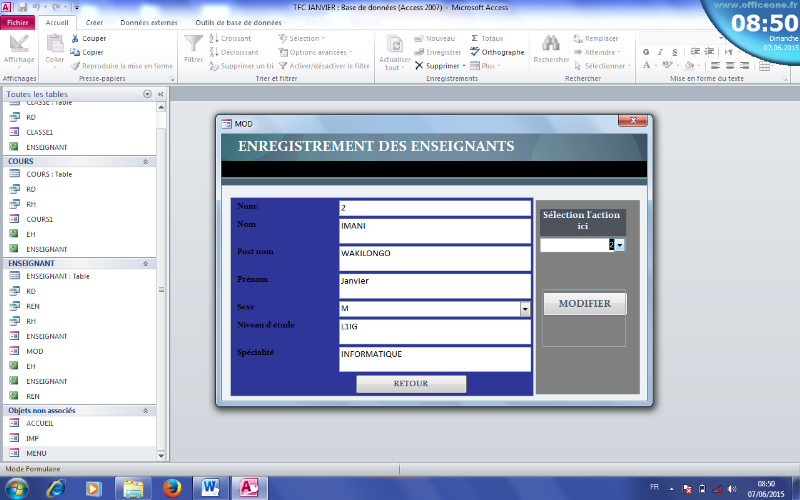
Task: Click Nouveau record command
Action: 434,38
